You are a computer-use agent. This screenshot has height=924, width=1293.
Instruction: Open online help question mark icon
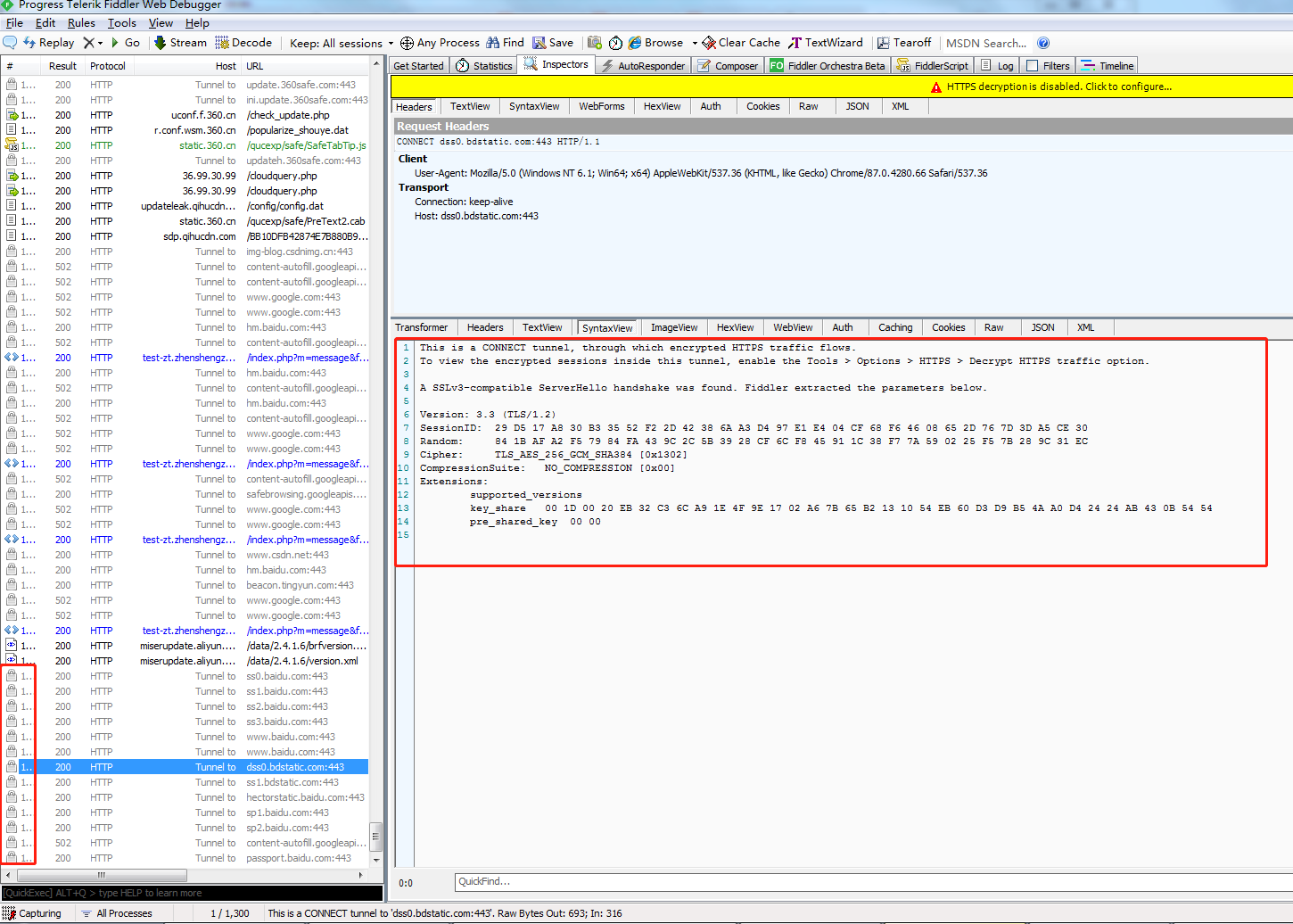pyautogui.click(x=1043, y=43)
